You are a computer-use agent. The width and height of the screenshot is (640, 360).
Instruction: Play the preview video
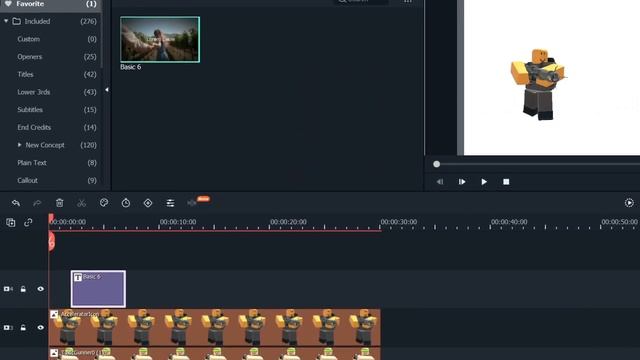click(484, 182)
